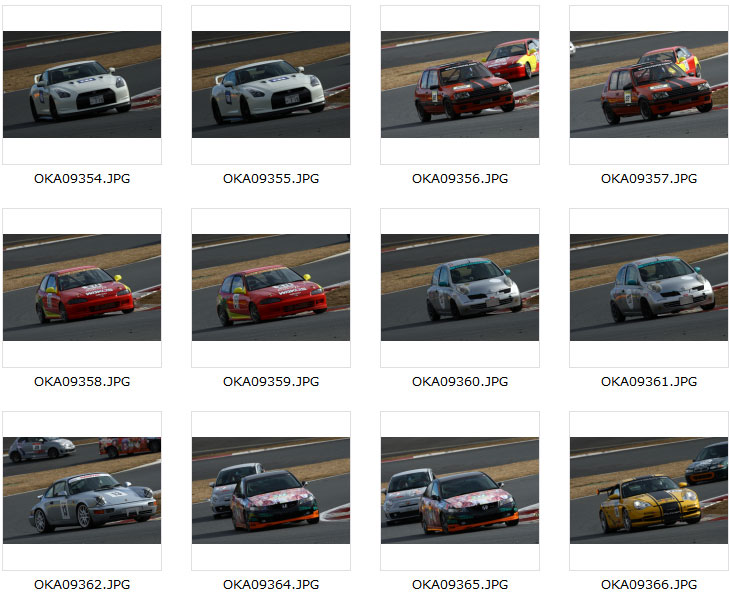
Task: Select the red Civic thumbnail OKA09358.JPG
Action: [82, 287]
